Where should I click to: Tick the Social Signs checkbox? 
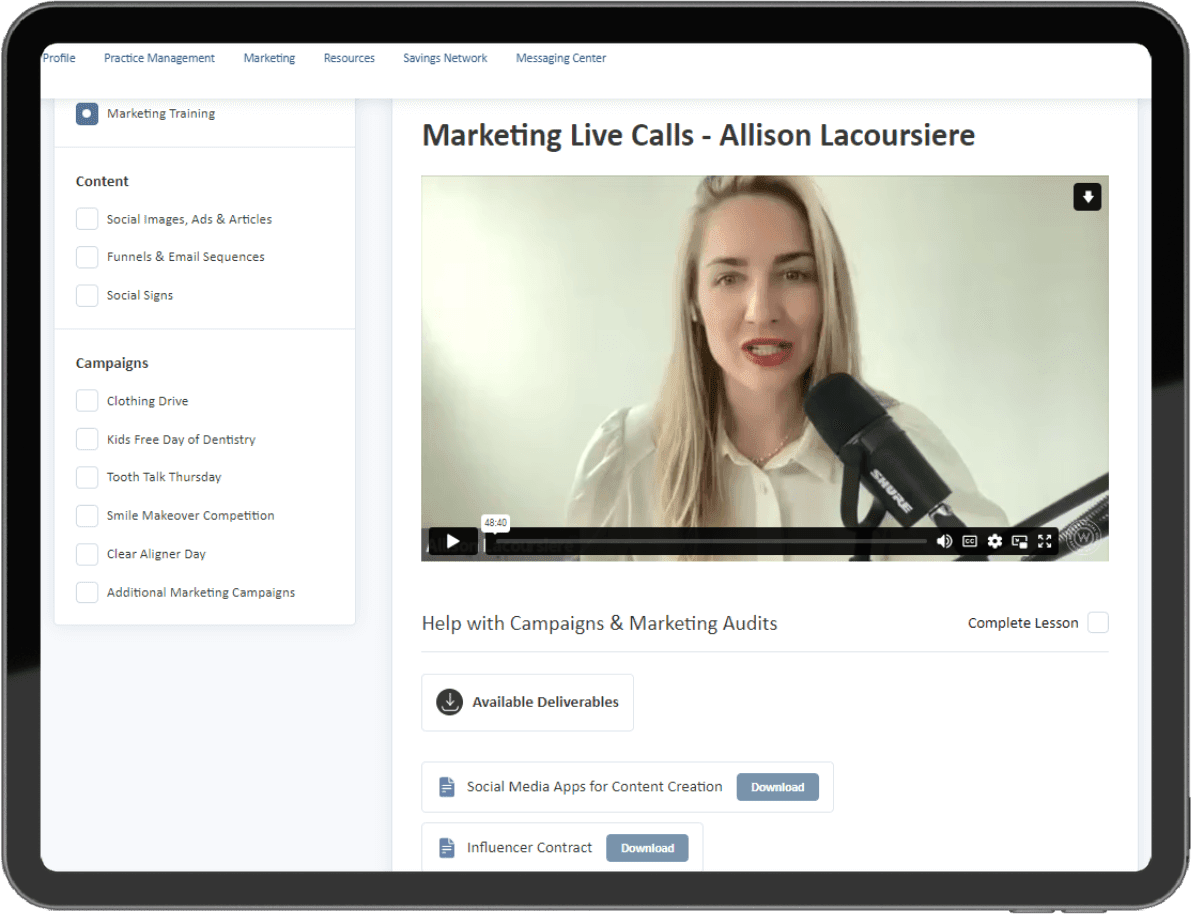click(x=87, y=295)
